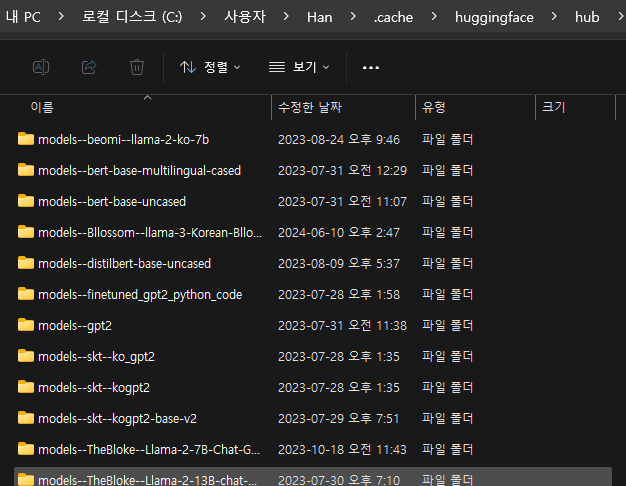Select folder icon of models--TheBloke--Llama-2-7B-Chat
Screen dimensions: 626x486
(x=26, y=449)
